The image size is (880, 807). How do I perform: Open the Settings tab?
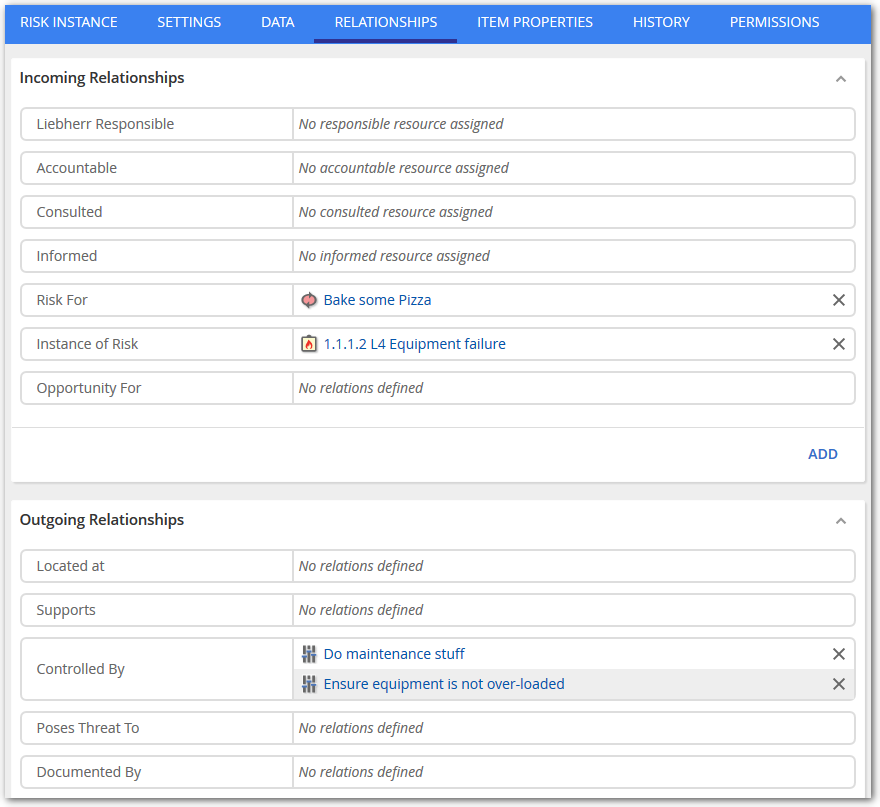tap(189, 22)
